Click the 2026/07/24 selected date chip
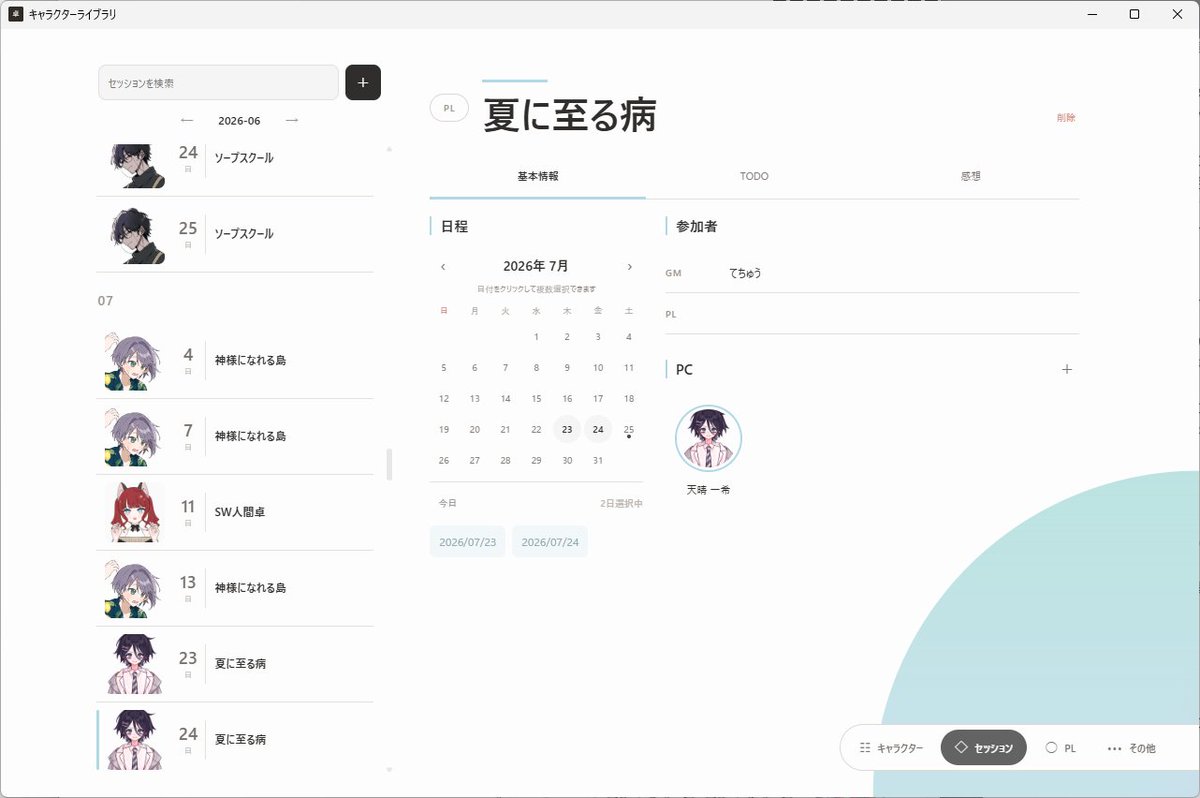Image resolution: width=1200 pixels, height=798 pixels. pos(550,542)
